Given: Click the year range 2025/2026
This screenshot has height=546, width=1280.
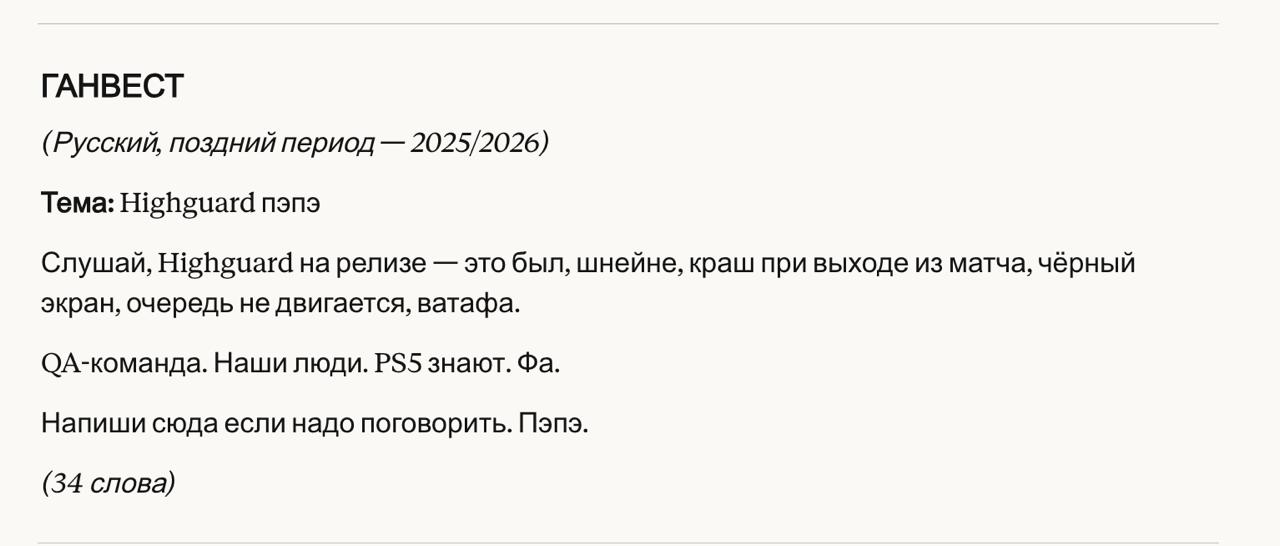Looking at the screenshot, I should point(476,143).
